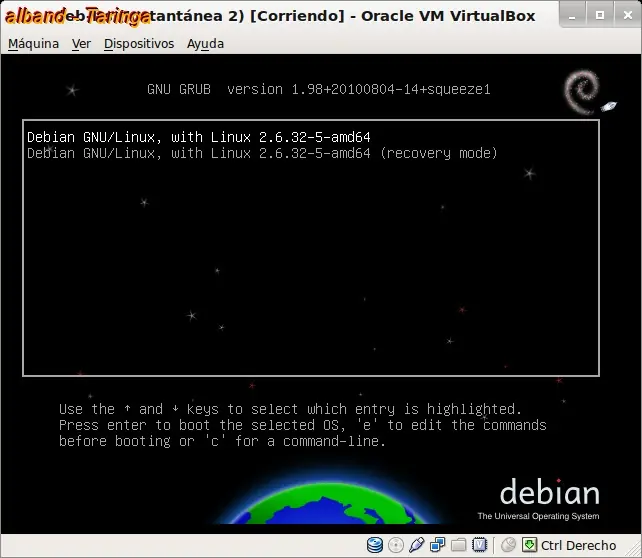Click the 'Use the ↑ and ↓ keys' instruction line
The image size is (642, 558).
pos(290,409)
